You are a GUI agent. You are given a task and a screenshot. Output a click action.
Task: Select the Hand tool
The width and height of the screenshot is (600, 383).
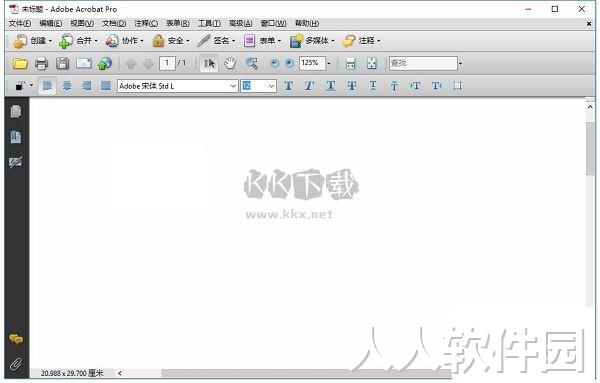[230, 64]
